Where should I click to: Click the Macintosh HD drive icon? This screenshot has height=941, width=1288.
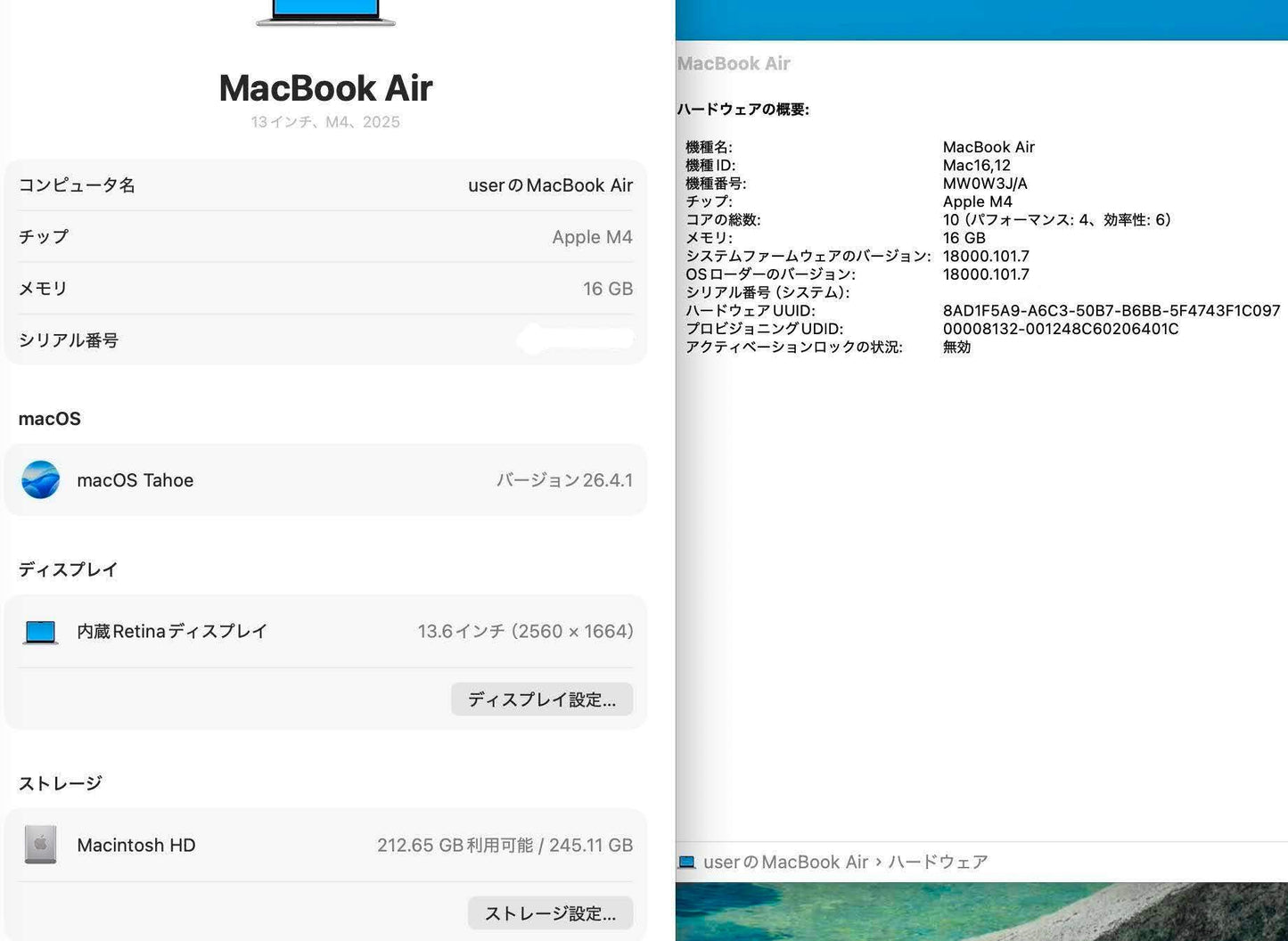point(40,845)
